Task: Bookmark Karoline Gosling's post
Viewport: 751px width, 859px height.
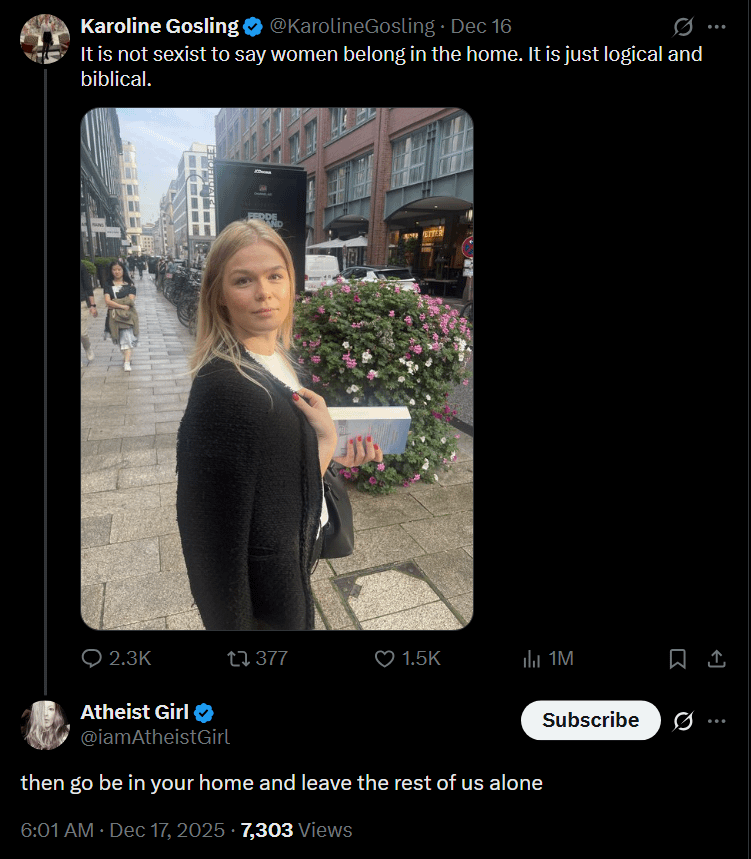Action: pos(677,658)
